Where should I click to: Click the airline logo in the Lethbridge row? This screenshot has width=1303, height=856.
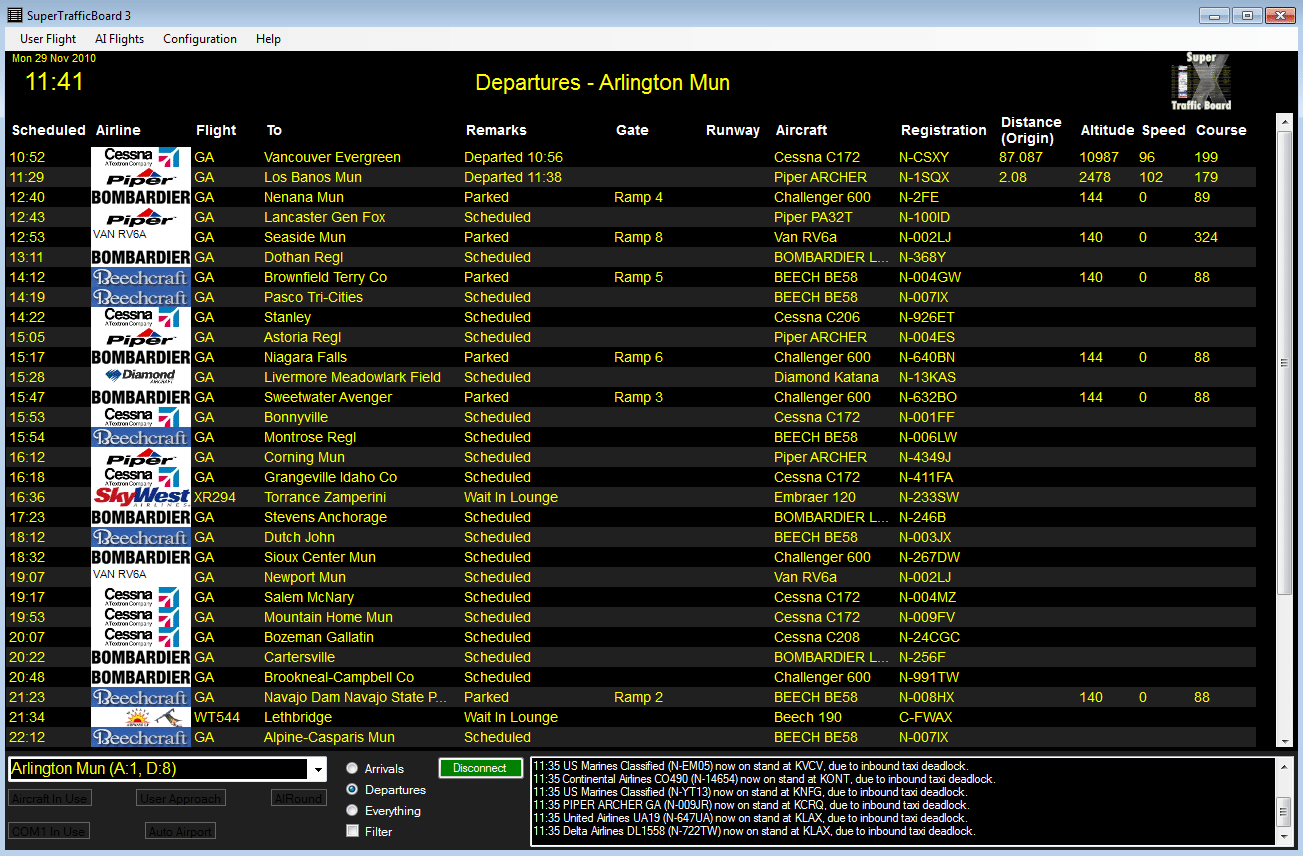tap(141, 717)
